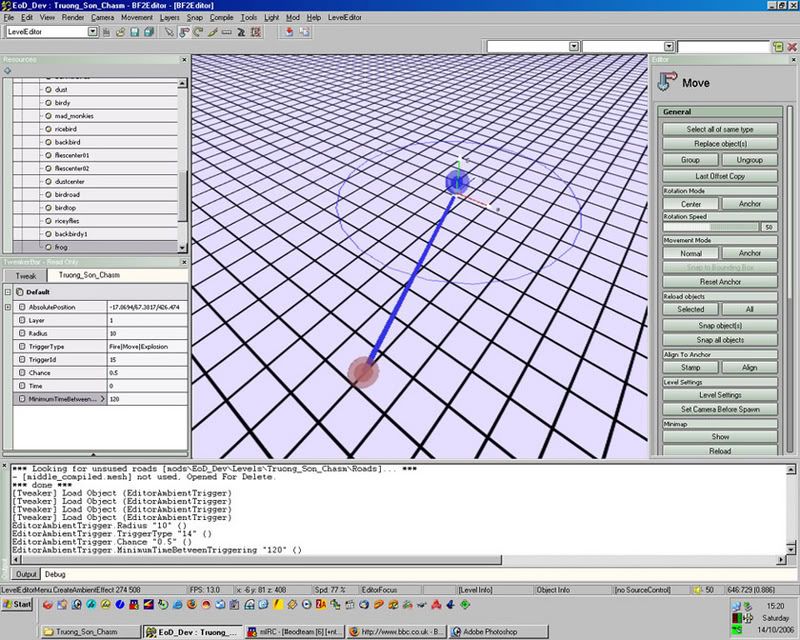Click the overlapping windows toolbar icon
Image resolution: width=800 pixels, height=640 pixels.
click(304, 32)
